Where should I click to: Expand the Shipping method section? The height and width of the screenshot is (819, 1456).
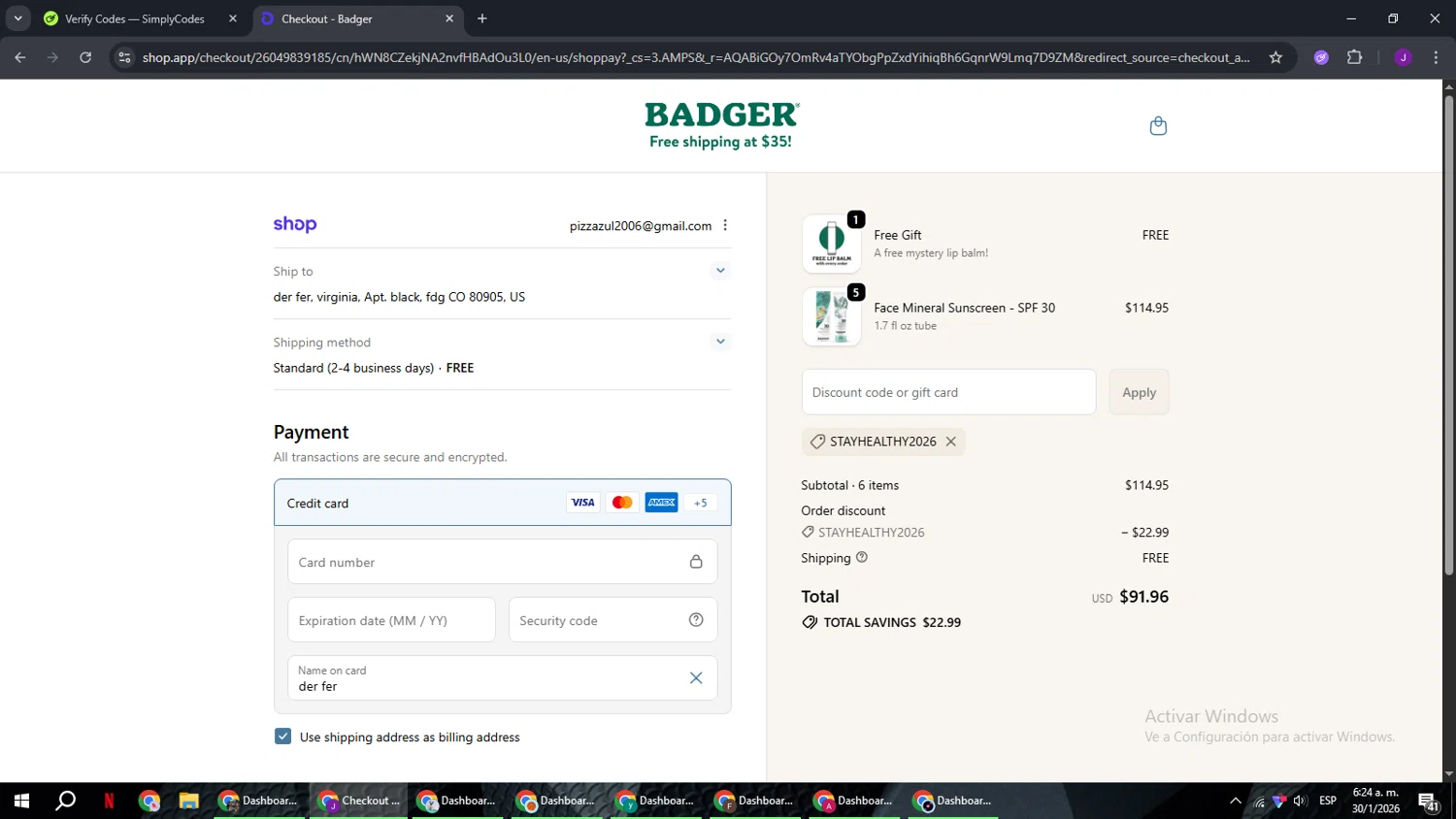pyautogui.click(x=719, y=342)
